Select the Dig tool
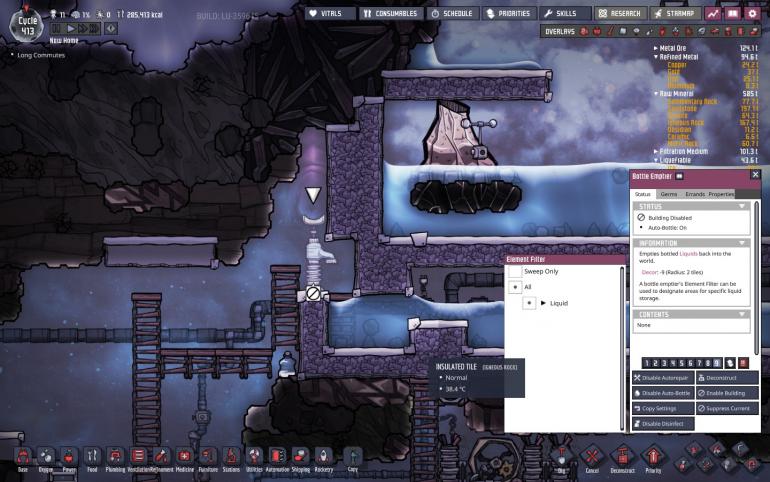The height and width of the screenshot is (482, 770). (561, 458)
